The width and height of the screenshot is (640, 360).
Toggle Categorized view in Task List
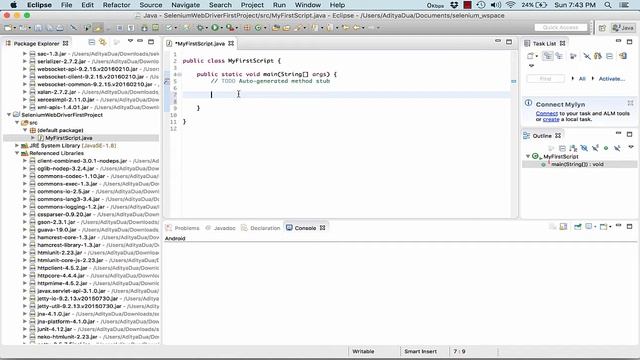[x=548, y=56]
